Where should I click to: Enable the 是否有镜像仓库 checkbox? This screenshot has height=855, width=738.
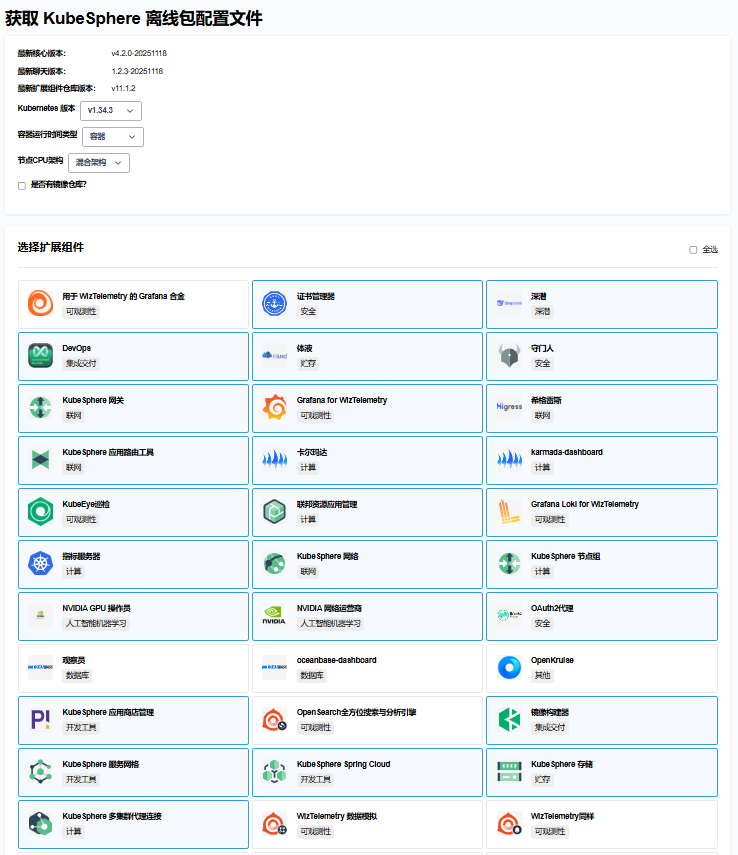pyautogui.click(x=22, y=185)
